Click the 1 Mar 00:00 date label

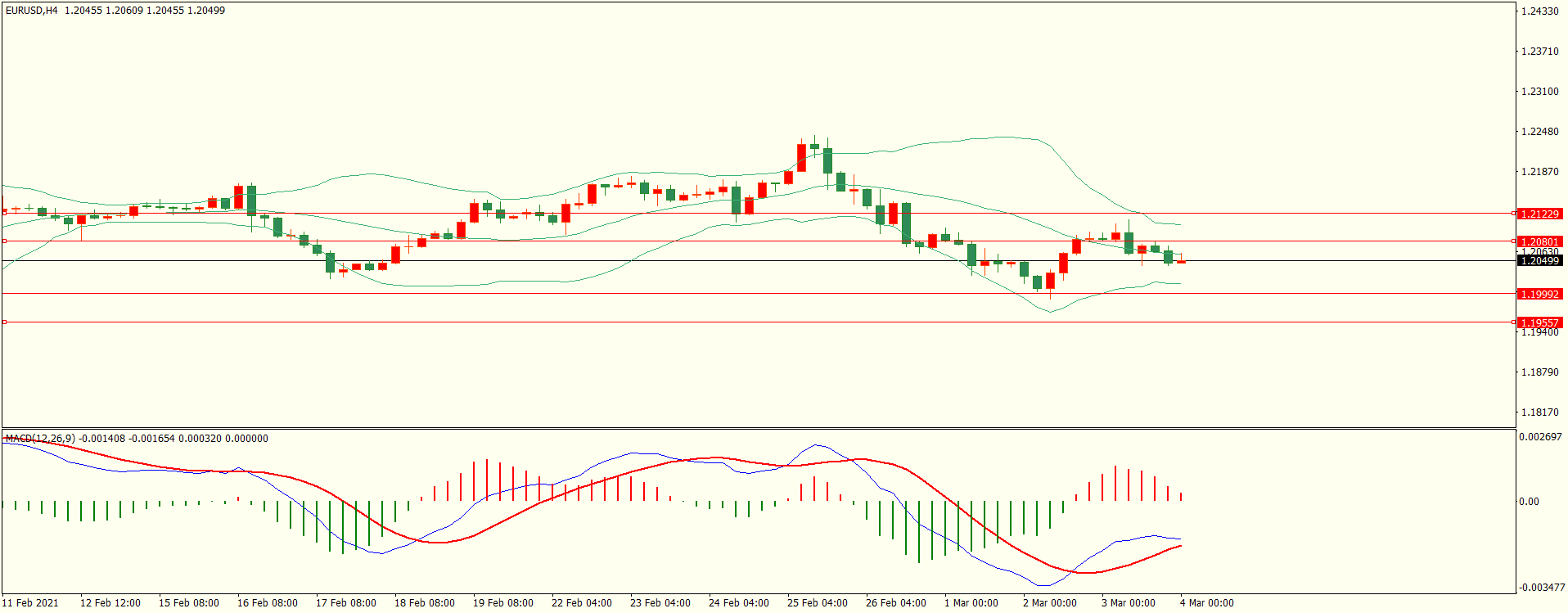pos(971,603)
